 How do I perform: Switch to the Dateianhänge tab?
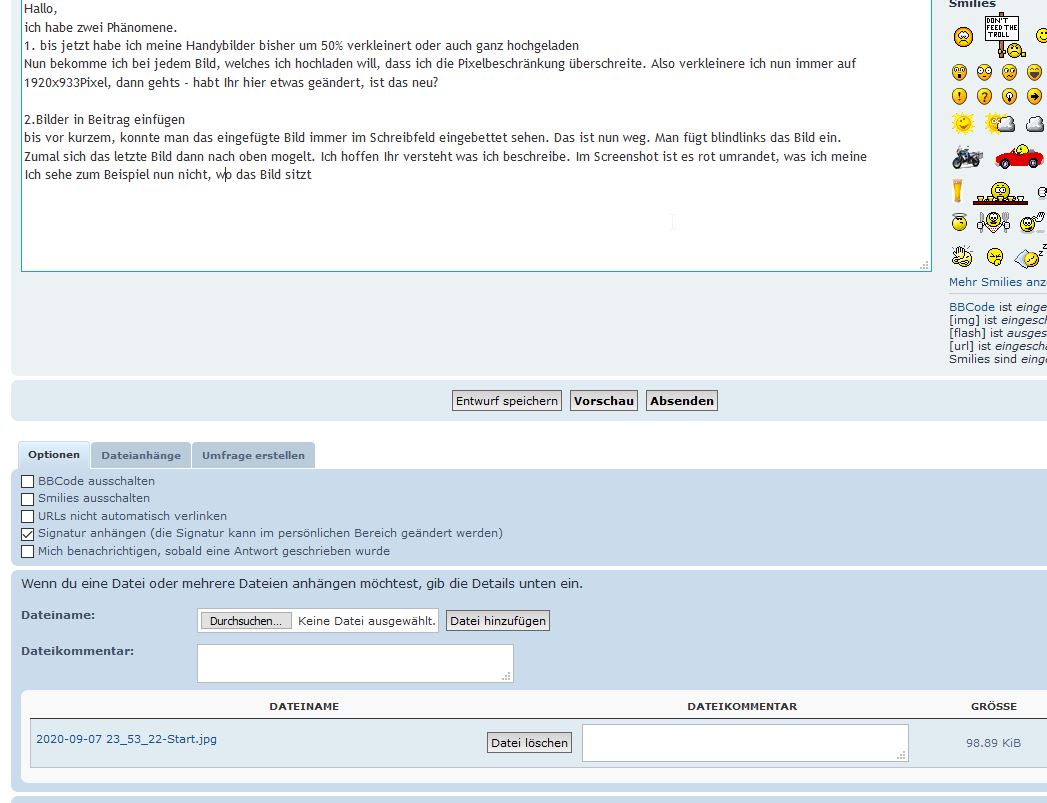pos(141,455)
